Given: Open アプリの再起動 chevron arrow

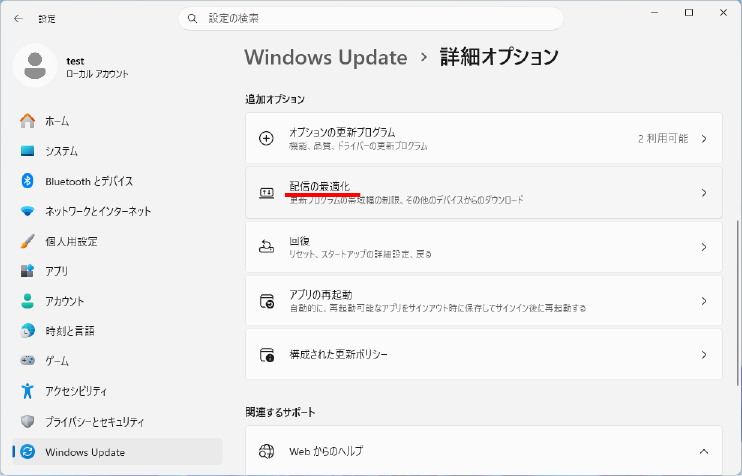Looking at the screenshot, I should pos(704,301).
